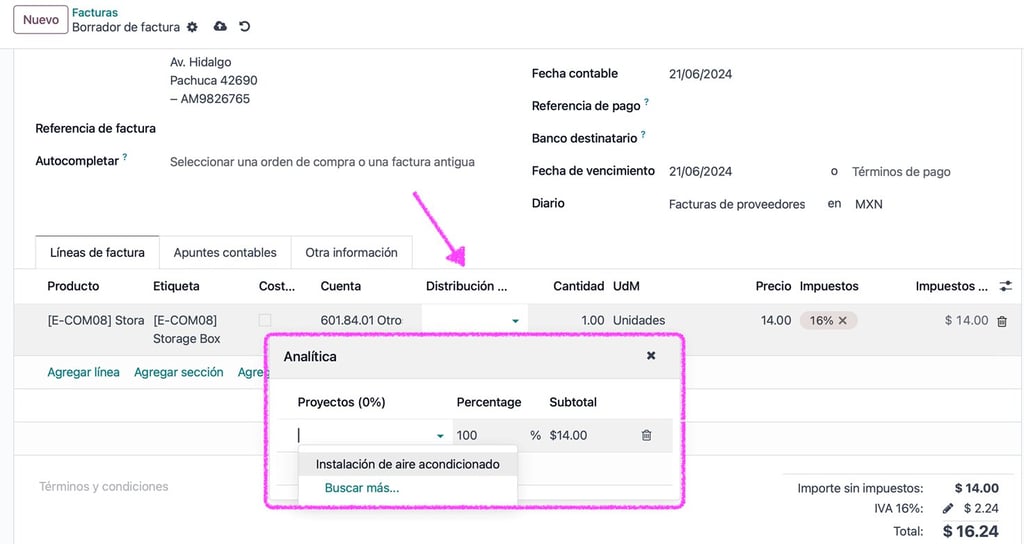Click the discard changes undo icon
Screen dimensions: 1024x544
click(x=244, y=26)
